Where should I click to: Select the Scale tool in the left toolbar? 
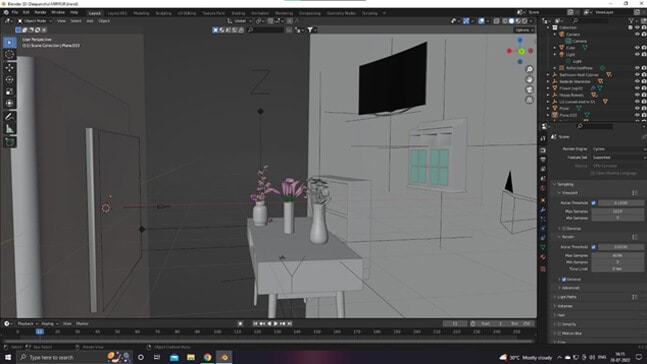(x=9, y=92)
